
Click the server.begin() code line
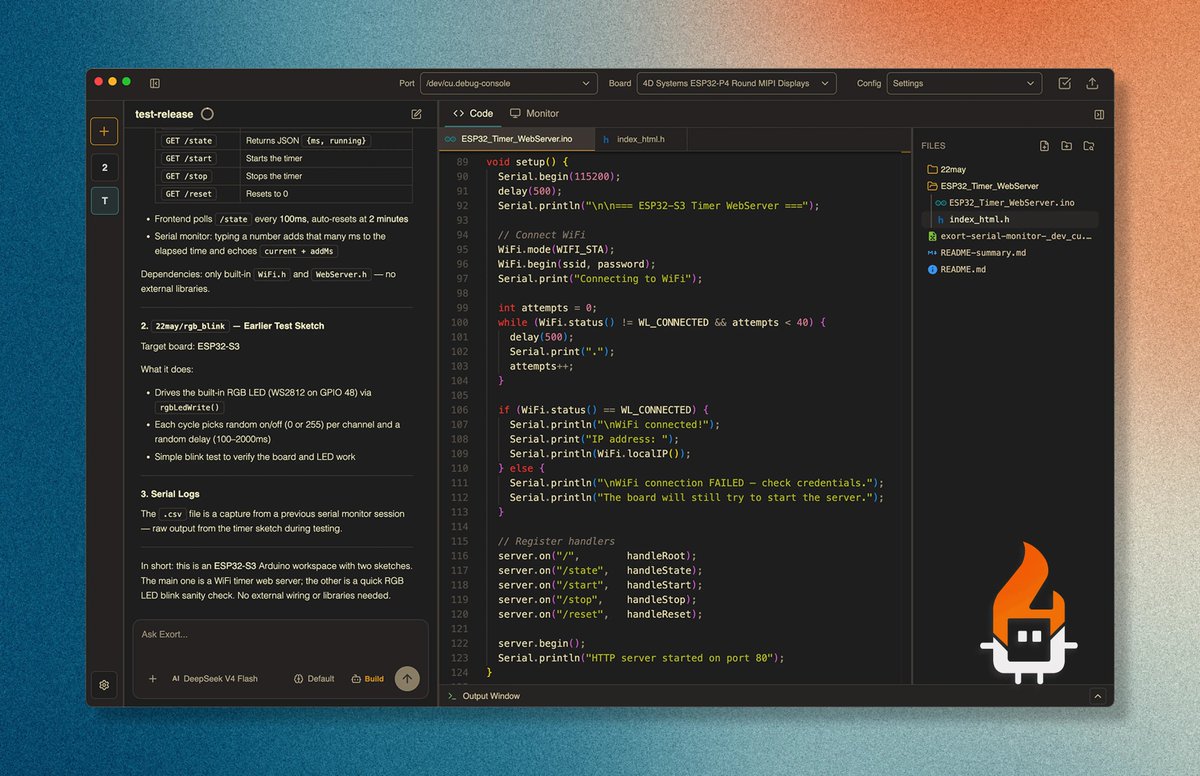pyautogui.click(x=541, y=643)
